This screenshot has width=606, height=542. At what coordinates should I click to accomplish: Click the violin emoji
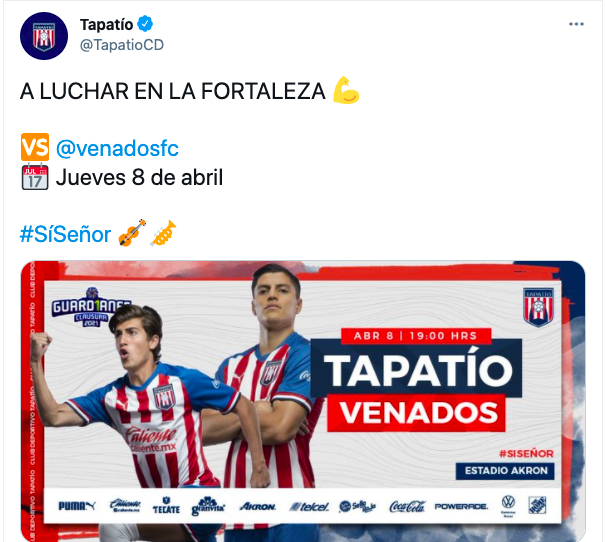(x=132, y=233)
